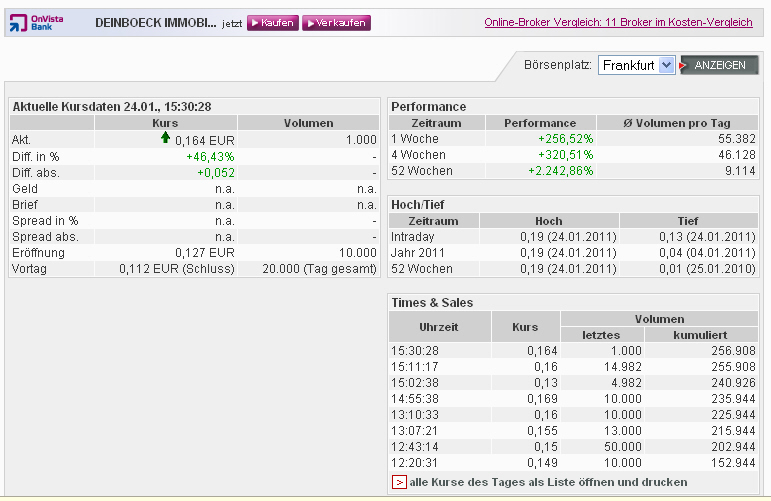Click the ANZEIGEN button
This screenshot has width=771, height=501.
tap(719, 65)
